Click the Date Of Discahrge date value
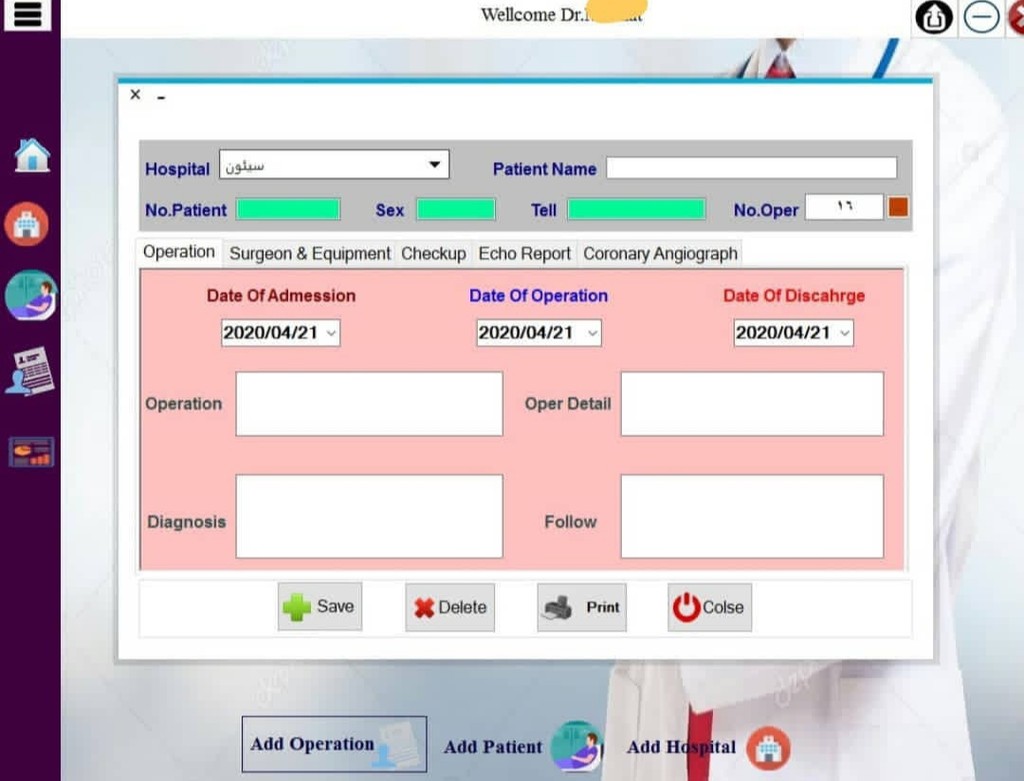Image resolution: width=1024 pixels, height=781 pixels. [783, 333]
